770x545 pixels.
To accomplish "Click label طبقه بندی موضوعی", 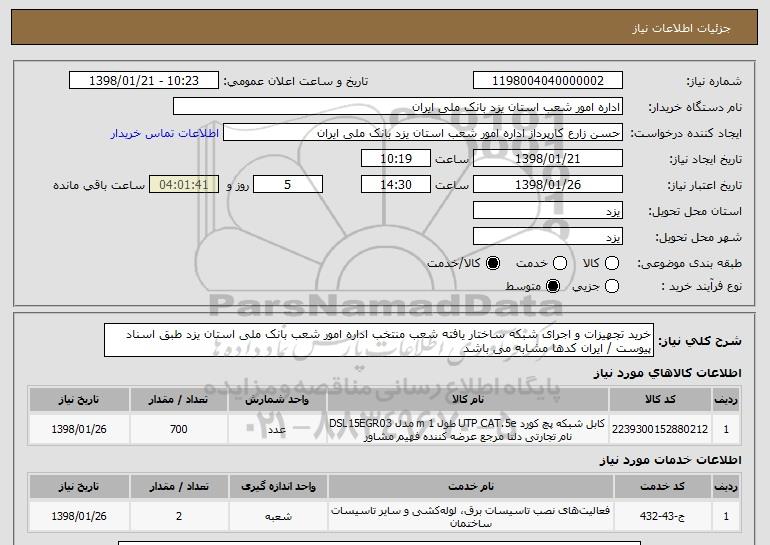I will coord(689,263).
